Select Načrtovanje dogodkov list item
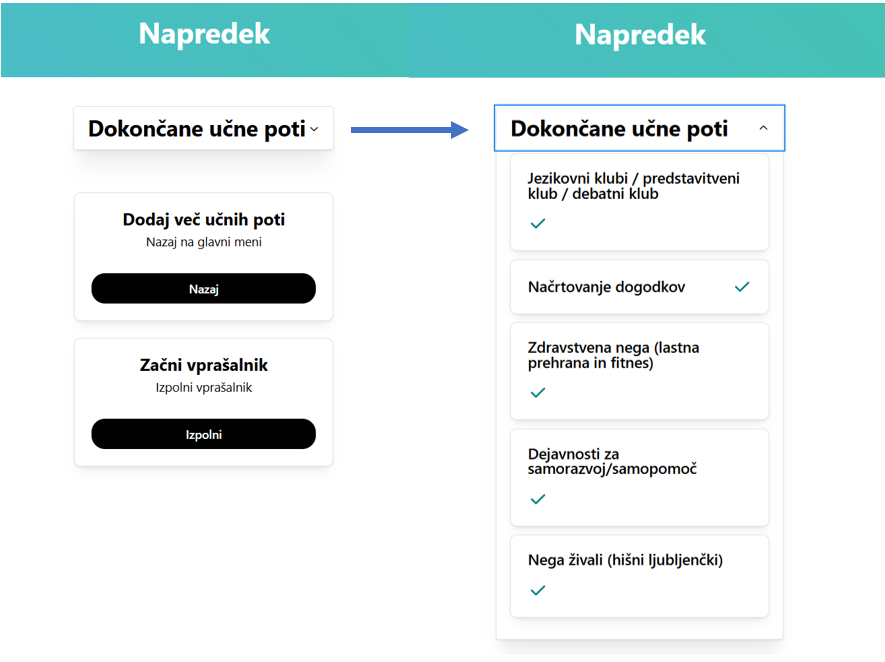The height and width of the screenshot is (662, 885). tap(639, 287)
